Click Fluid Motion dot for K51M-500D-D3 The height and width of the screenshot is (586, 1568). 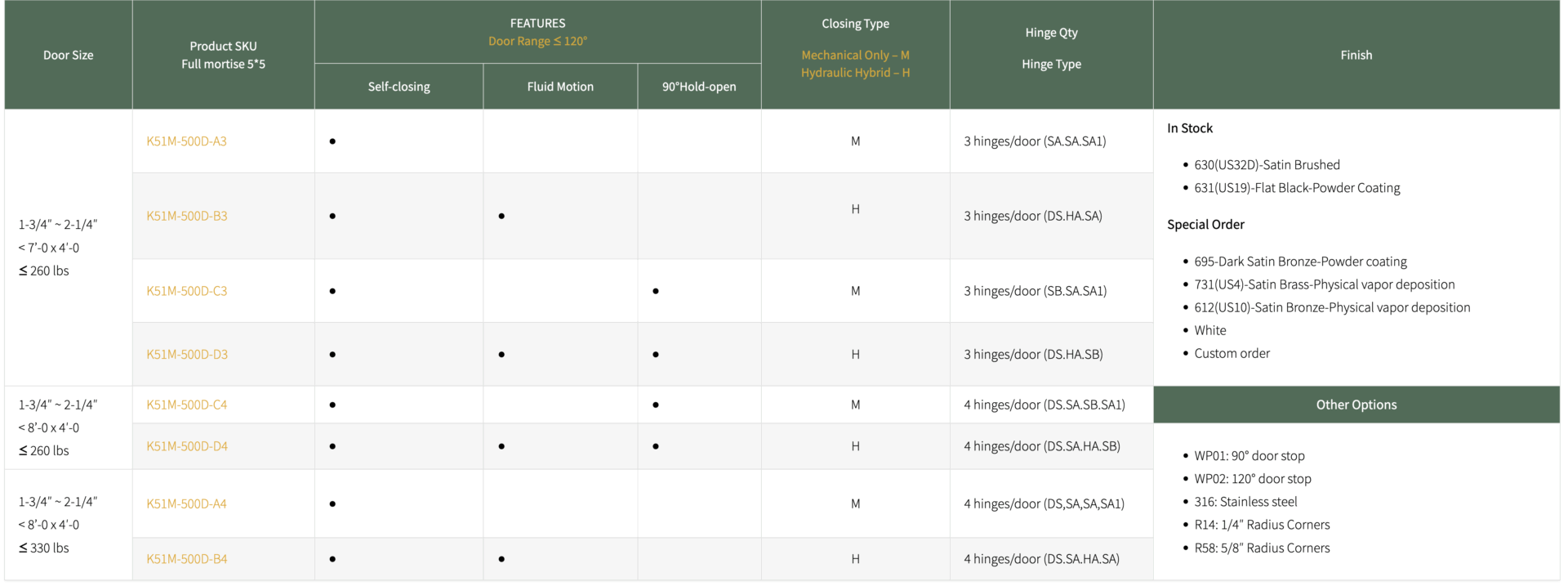(501, 355)
